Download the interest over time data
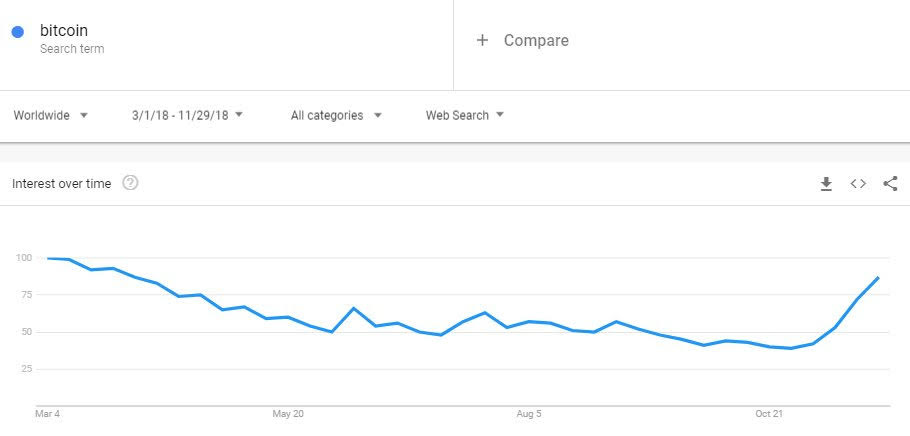This screenshot has width=910, height=436. (x=826, y=184)
